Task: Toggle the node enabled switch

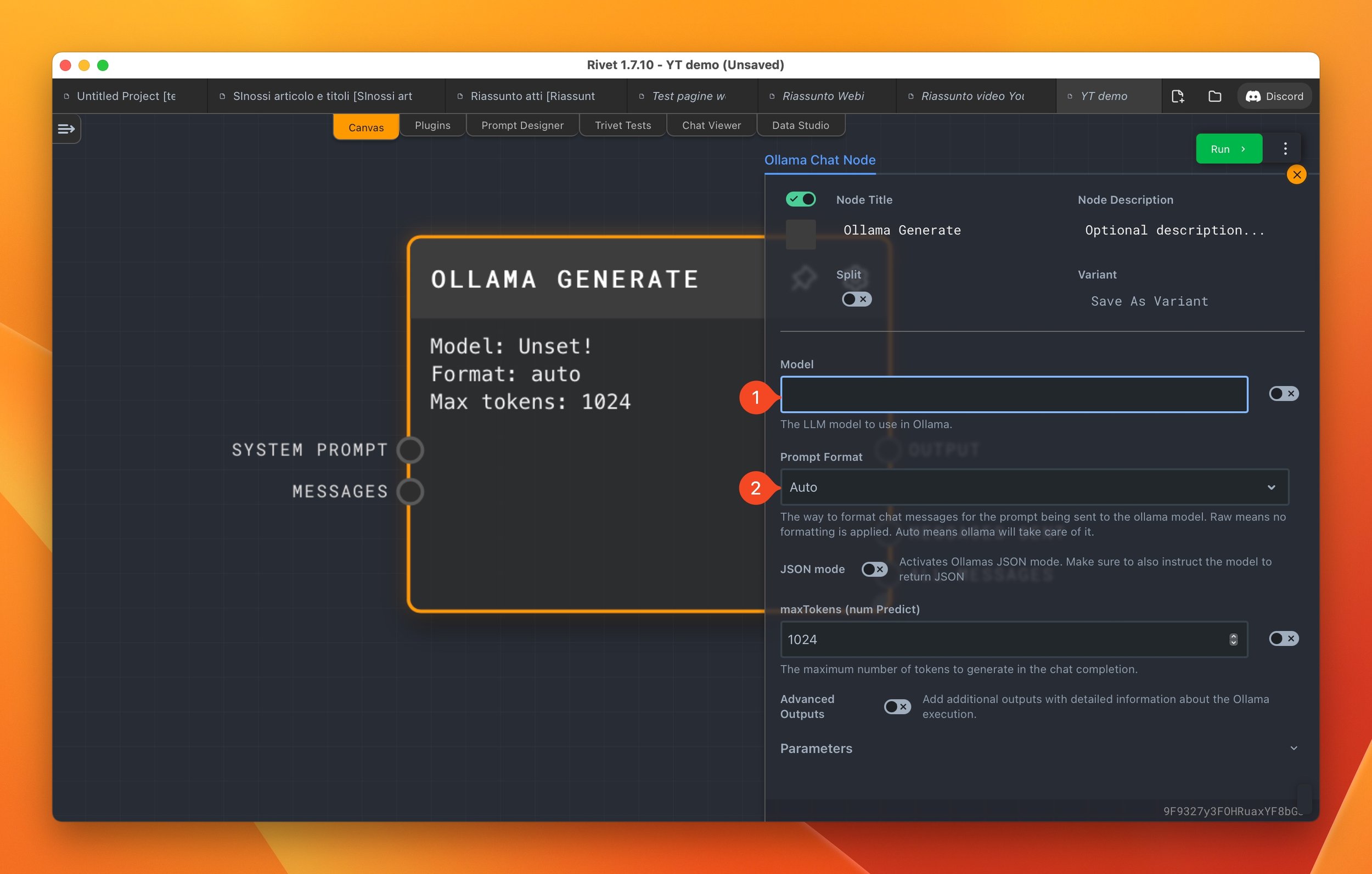Action: pos(801,199)
